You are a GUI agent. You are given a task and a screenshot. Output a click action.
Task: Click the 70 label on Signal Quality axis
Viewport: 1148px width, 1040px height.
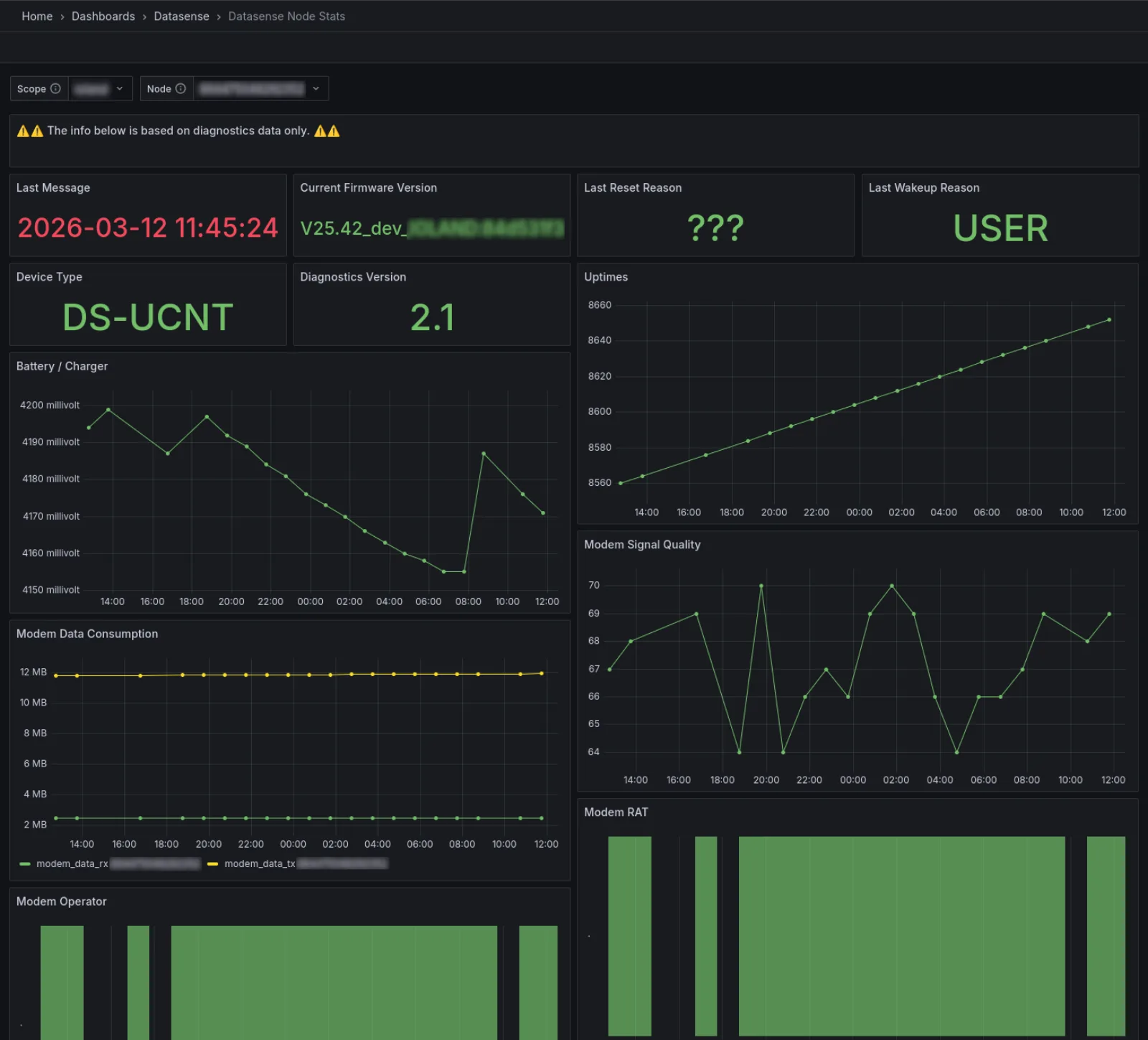593,585
